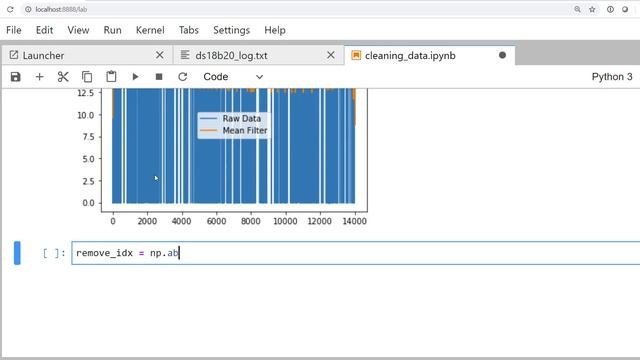
Task: Restart the kernel with the circular arrow icon
Action: coord(182,77)
